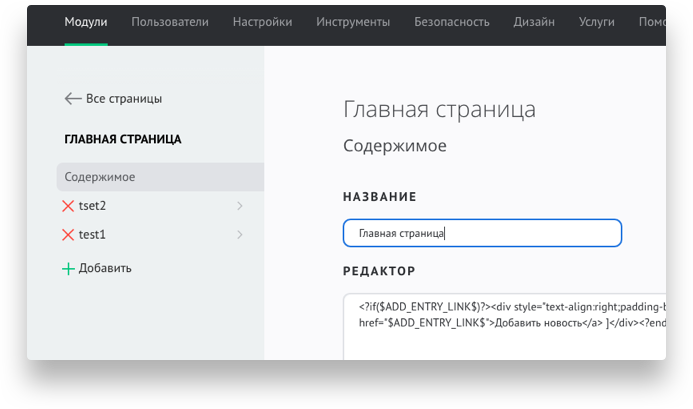Go to the Инструменты menu
This screenshot has height=409, width=693.
(x=353, y=21)
